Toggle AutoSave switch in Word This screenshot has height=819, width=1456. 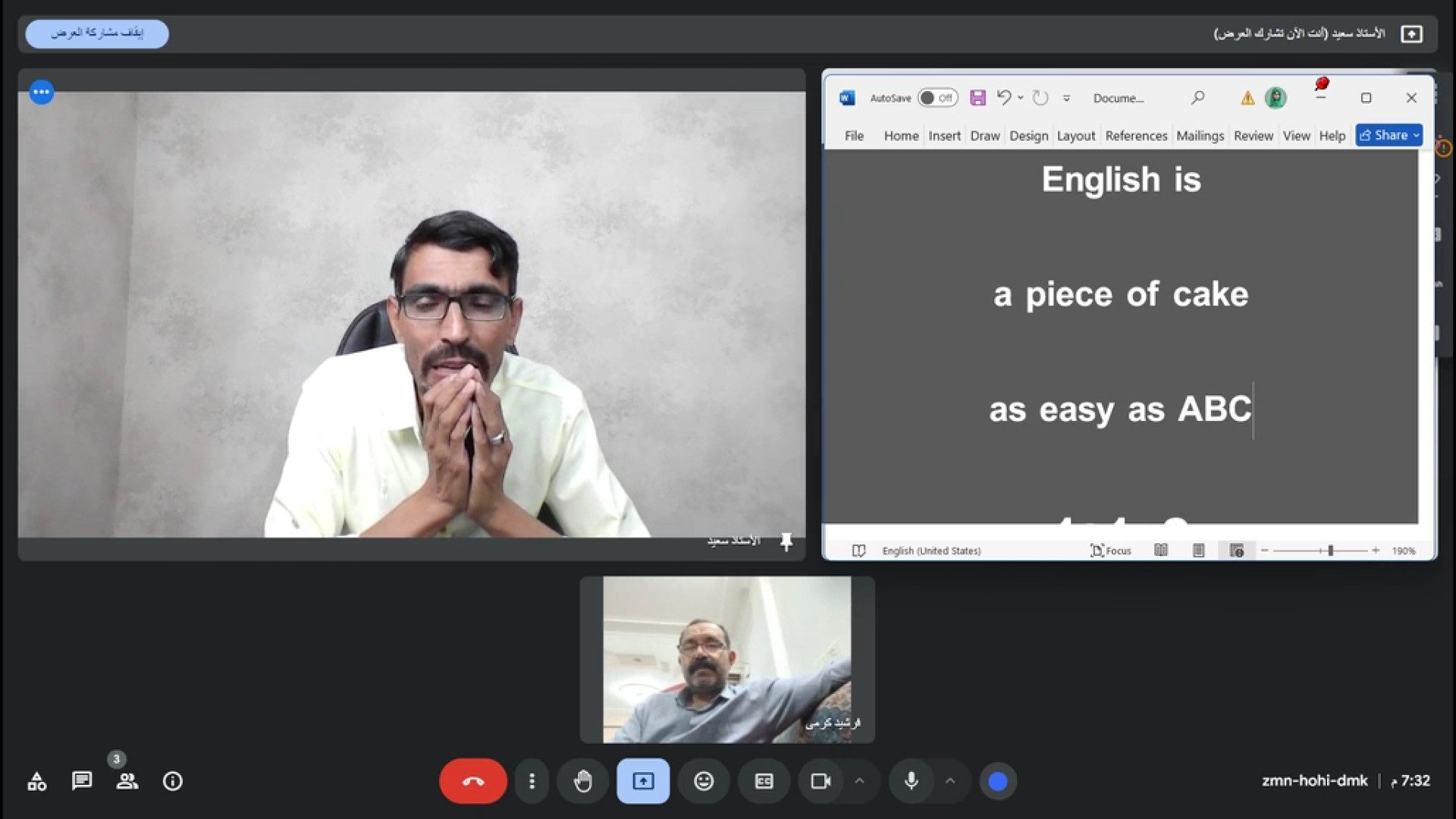click(x=937, y=98)
